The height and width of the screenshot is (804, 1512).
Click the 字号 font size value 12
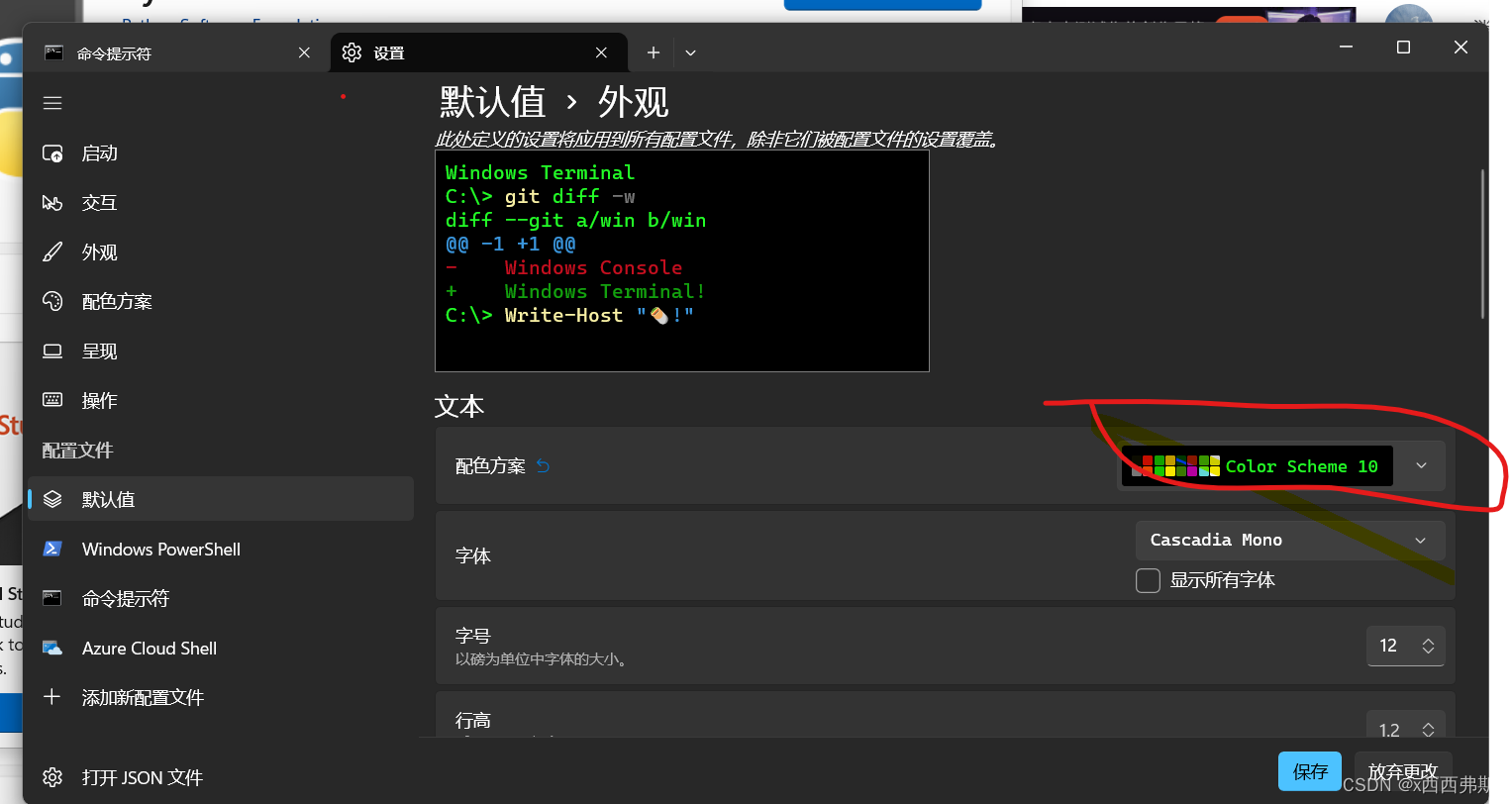click(1388, 646)
